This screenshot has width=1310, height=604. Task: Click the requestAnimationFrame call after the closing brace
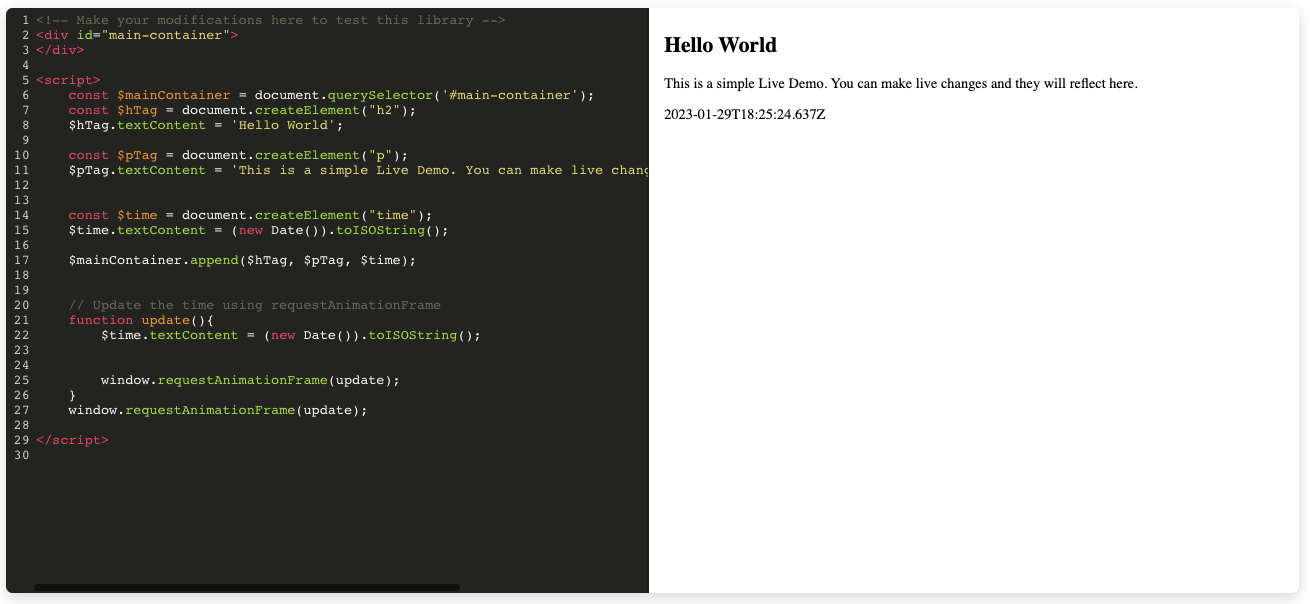[x=218, y=410]
